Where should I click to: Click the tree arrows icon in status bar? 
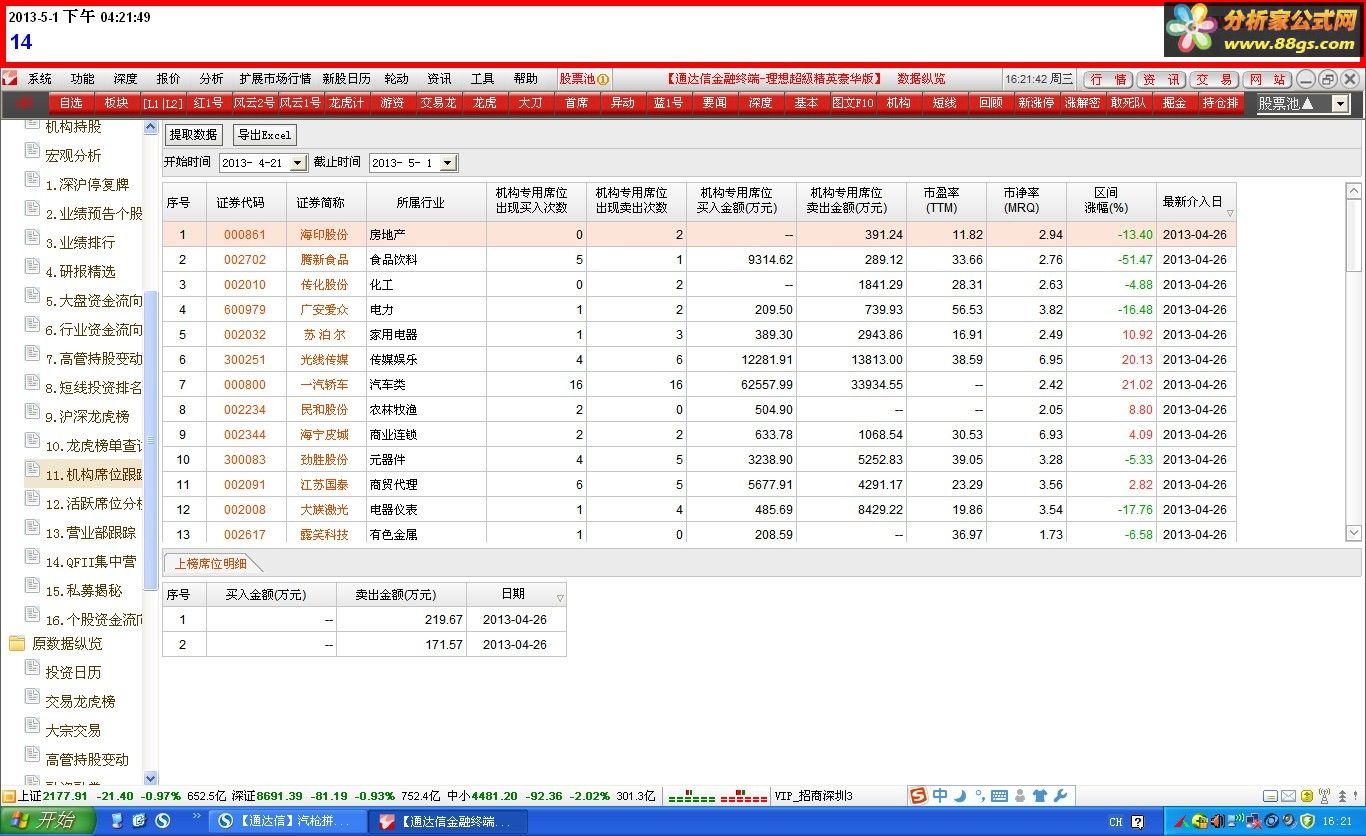[1343, 796]
